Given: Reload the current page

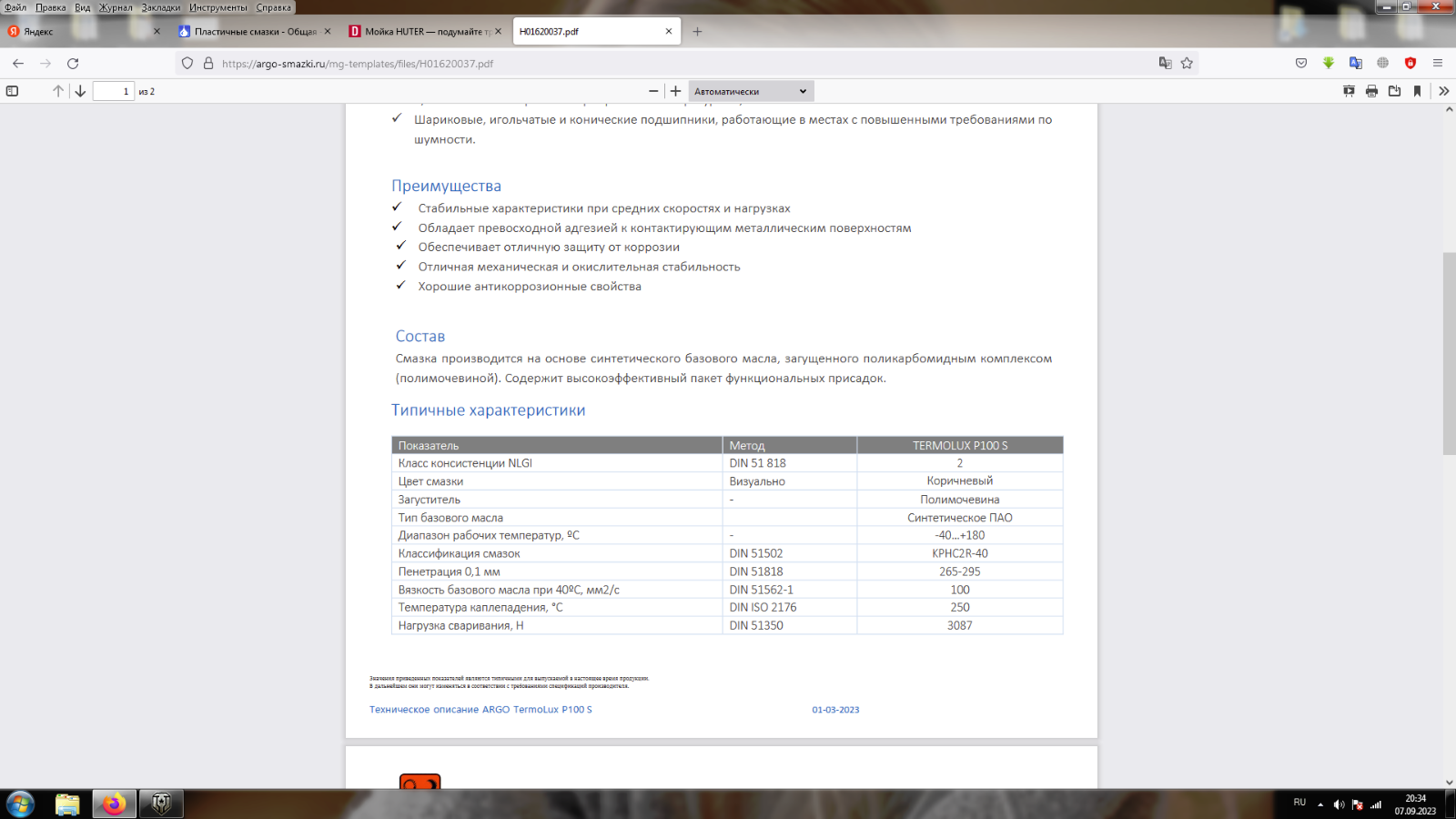Looking at the screenshot, I should [73, 64].
